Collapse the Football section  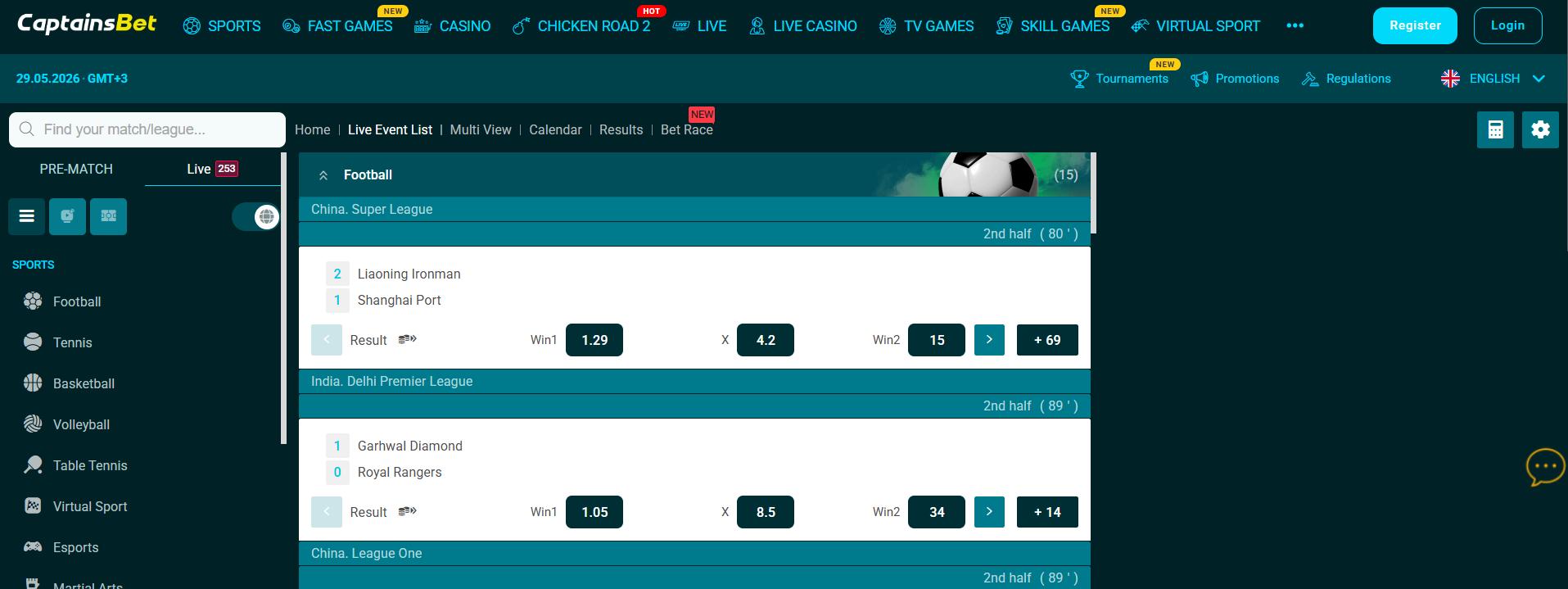(323, 175)
